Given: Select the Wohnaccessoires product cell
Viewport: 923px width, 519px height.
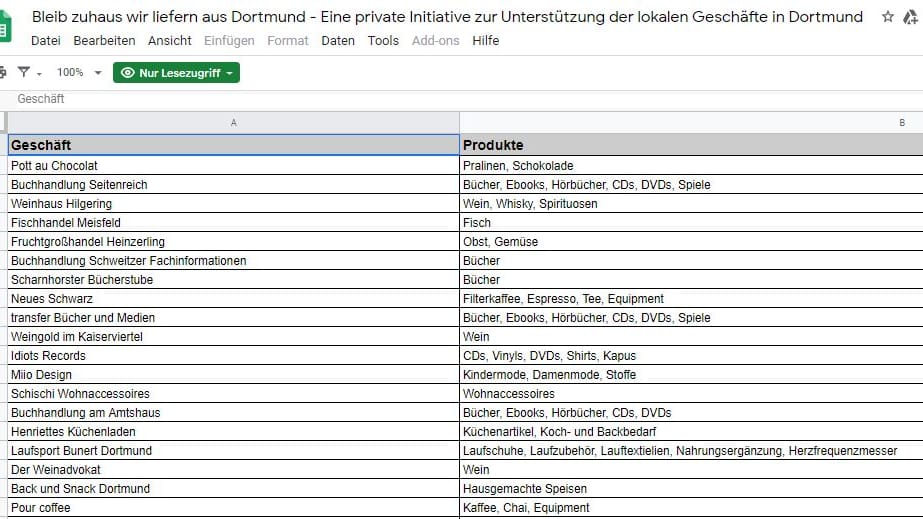Looking at the screenshot, I should pyautogui.click(x=691, y=394).
